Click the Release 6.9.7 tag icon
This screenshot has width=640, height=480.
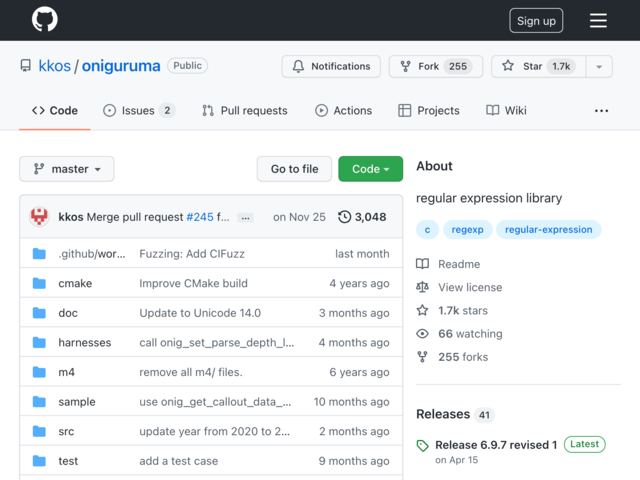pyautogui.click(x=422, y=445)
